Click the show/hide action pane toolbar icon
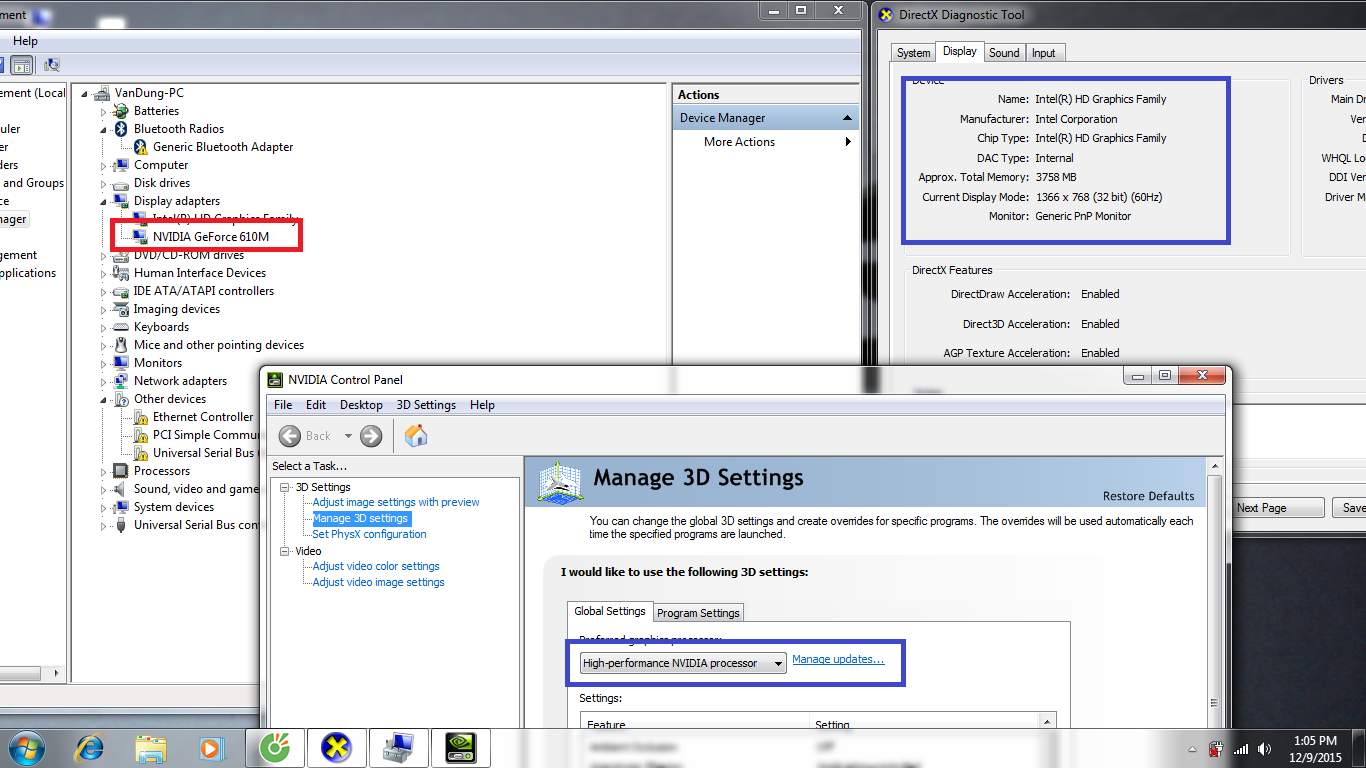The image size is (1366, 768). (22, 66)
